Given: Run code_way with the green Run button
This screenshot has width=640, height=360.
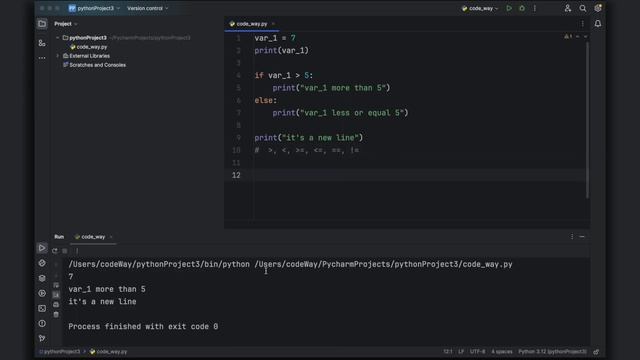Looking at the screenshot, I should click(509, 8).
